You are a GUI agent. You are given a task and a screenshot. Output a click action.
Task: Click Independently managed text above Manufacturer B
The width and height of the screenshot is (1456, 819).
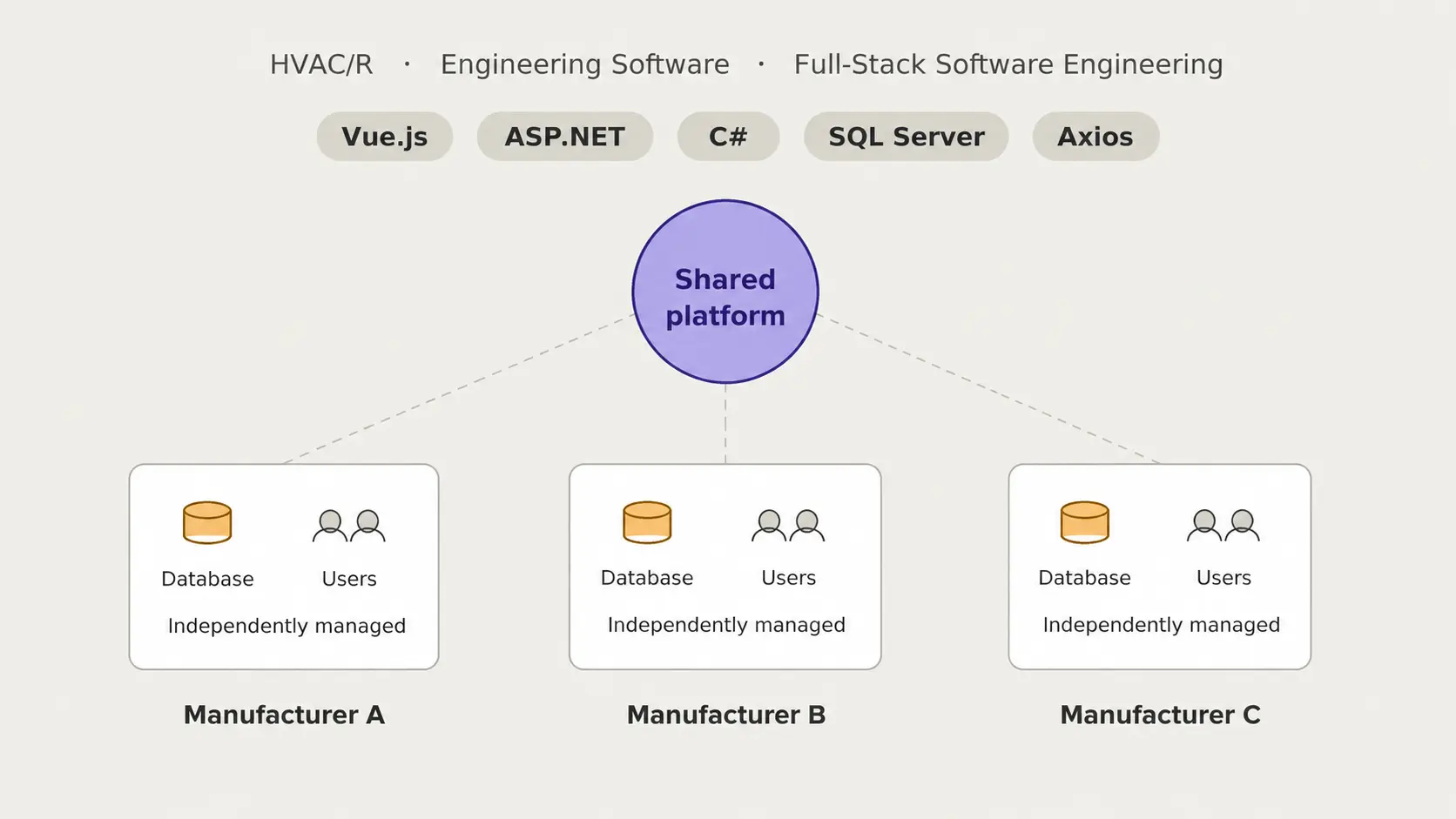click(x=726, y=625)
